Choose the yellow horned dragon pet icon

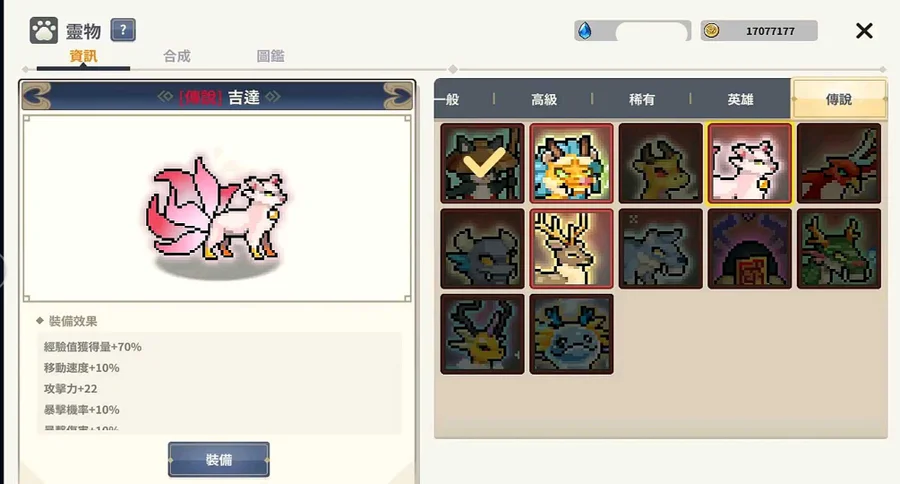pos(482,334)
